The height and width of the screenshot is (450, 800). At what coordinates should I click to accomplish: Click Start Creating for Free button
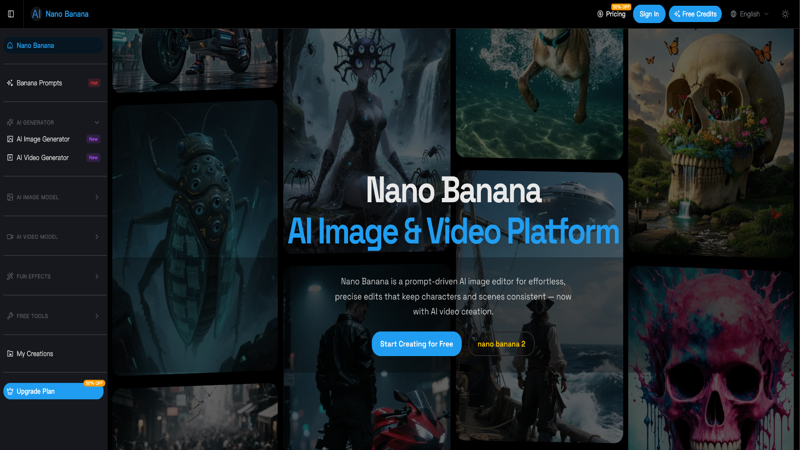[x=416, y=344]
